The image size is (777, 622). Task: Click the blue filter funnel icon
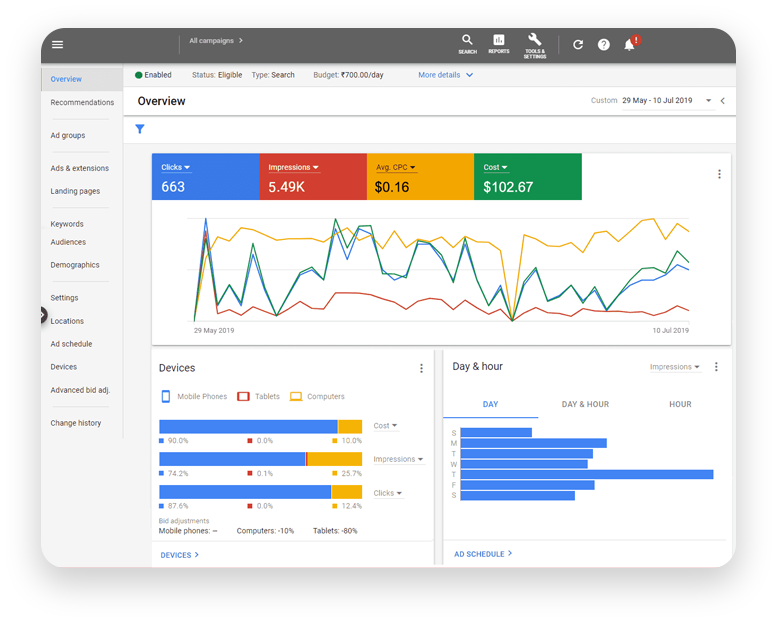click(140, 129)
